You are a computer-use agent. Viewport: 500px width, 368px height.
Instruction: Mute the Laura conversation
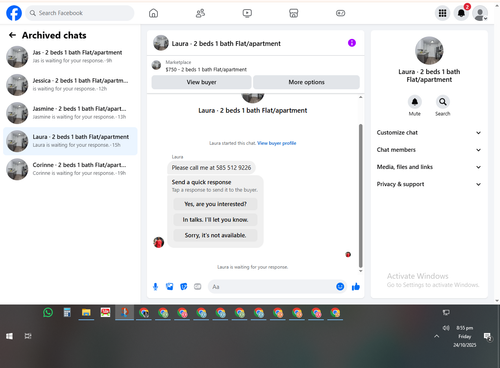[415, 102]
